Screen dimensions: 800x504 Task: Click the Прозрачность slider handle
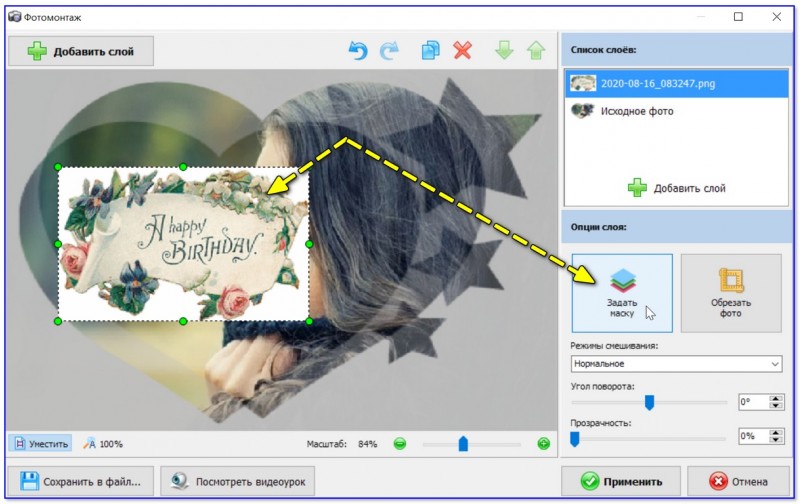[x=574, y=439]
